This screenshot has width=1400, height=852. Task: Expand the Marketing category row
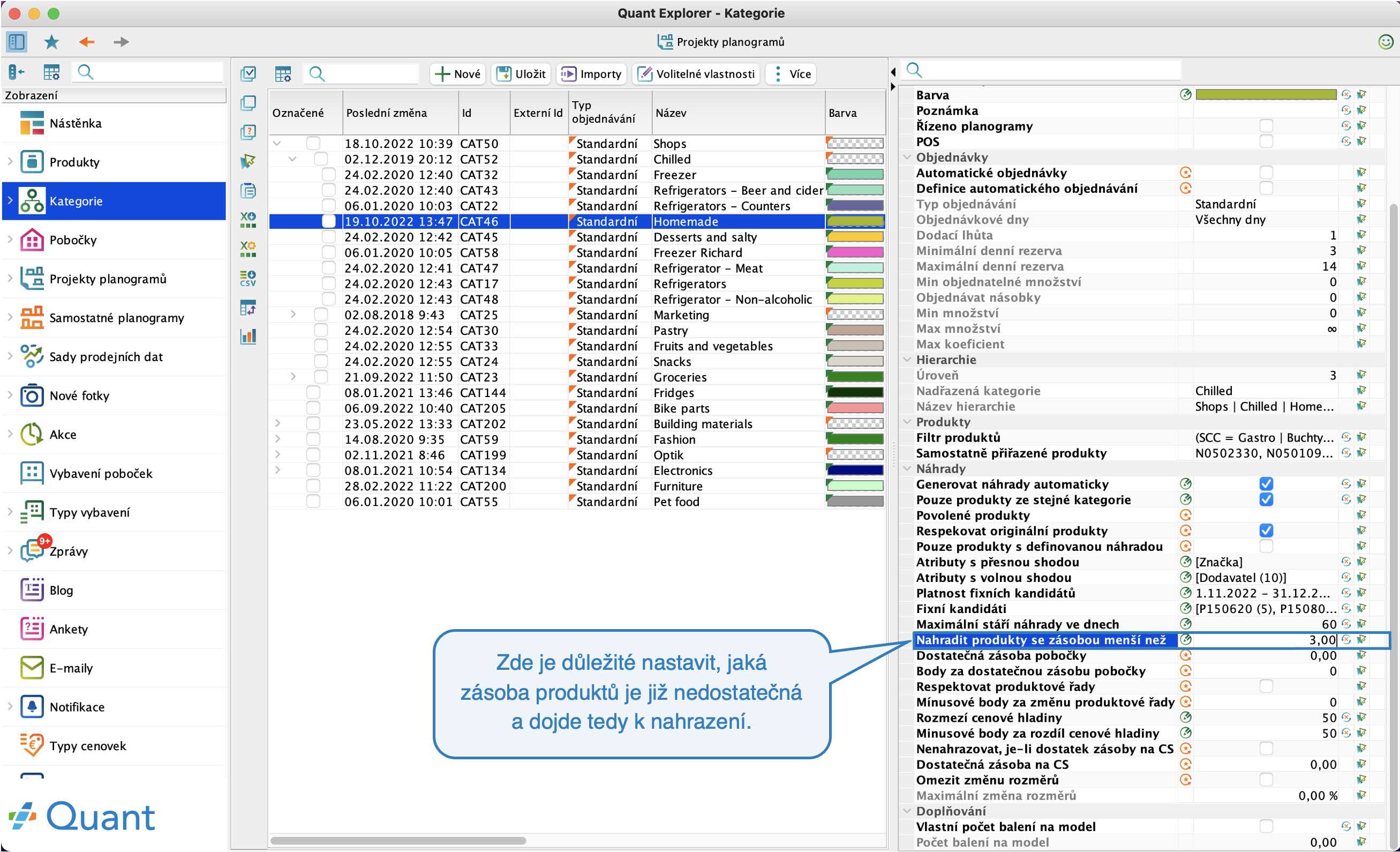(x=292, y=315)
